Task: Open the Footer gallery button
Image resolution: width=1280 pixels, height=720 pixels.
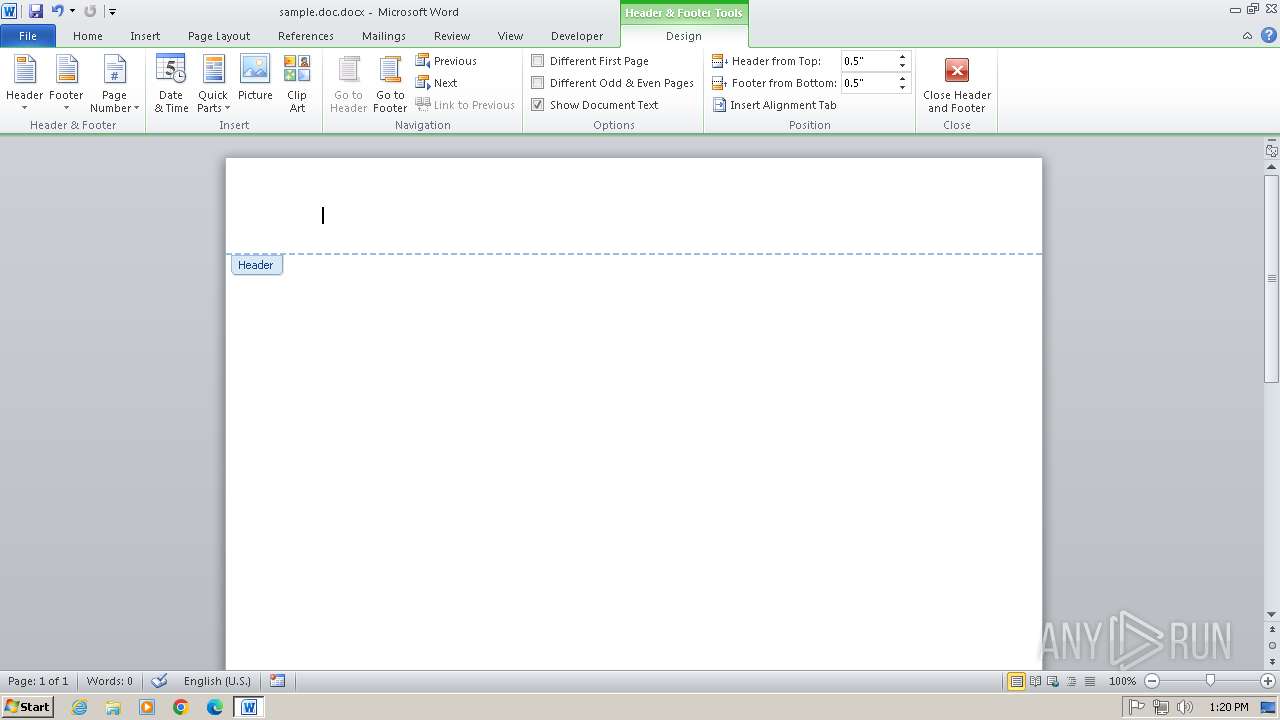Action: pyautogui.click(x=66, y=84)
